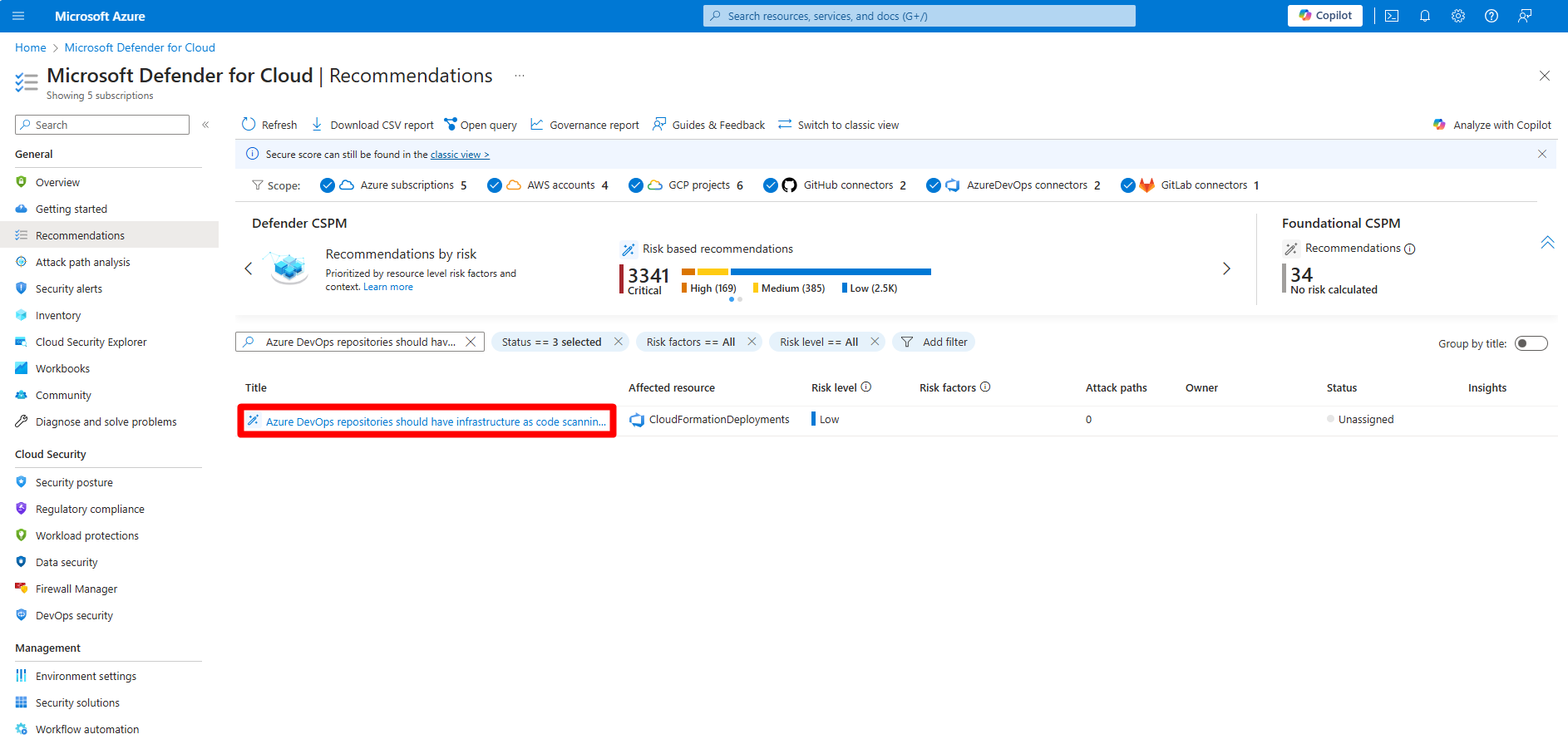The height and width of the screenshot is (749, 1568).
Task: Click the Environment settings icon
Action: [22, 676]
